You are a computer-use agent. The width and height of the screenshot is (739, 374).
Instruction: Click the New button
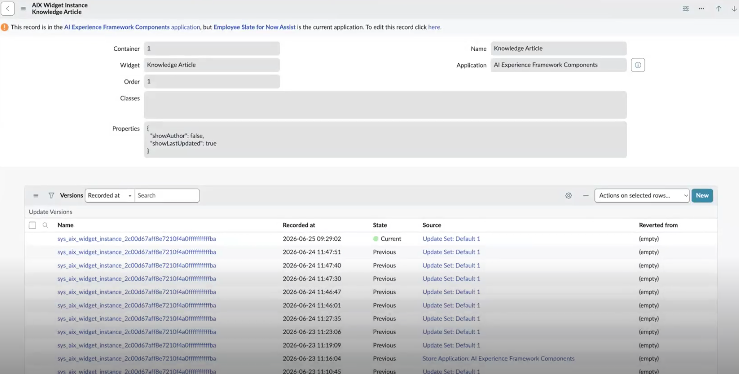point(702,195)
